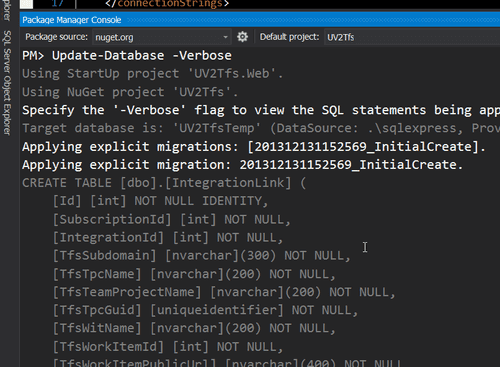Click the Target database UV2TfsTemp output line
Screen dimensions: 500x367
pyautogui.click(x=261, y=128)
